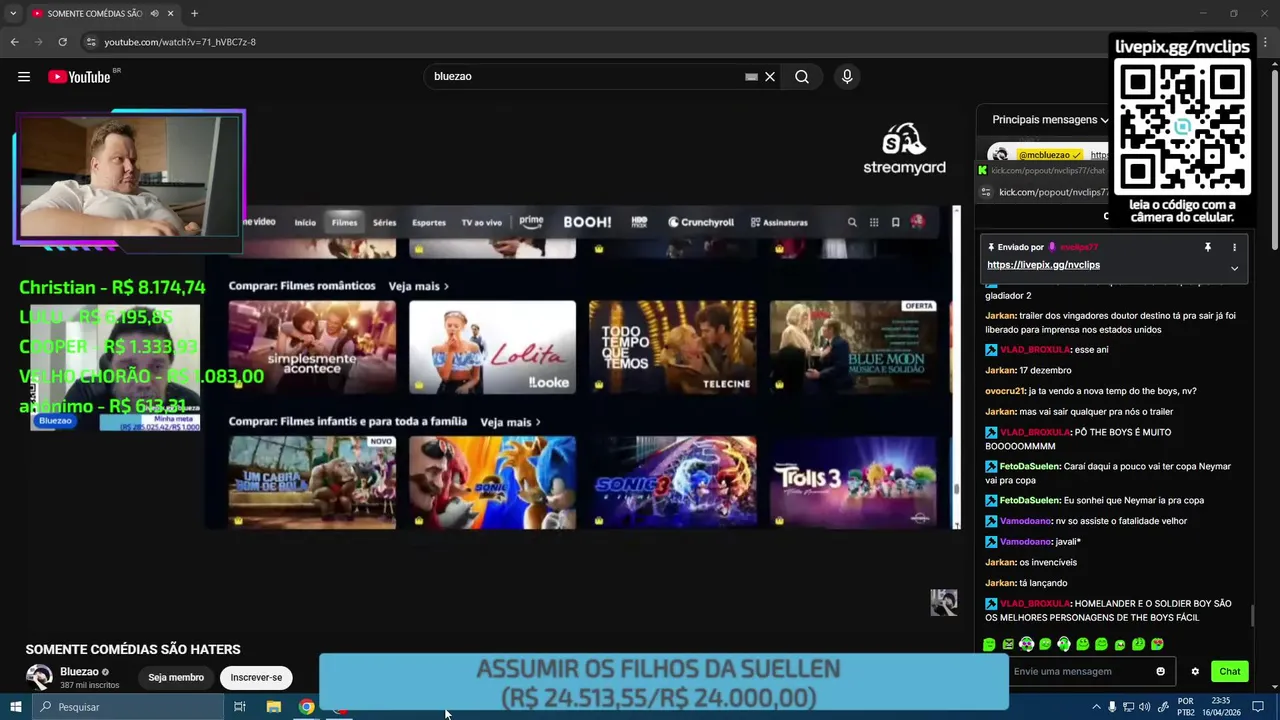
Task: Open chat settings gear
Action: point(1195,671)
